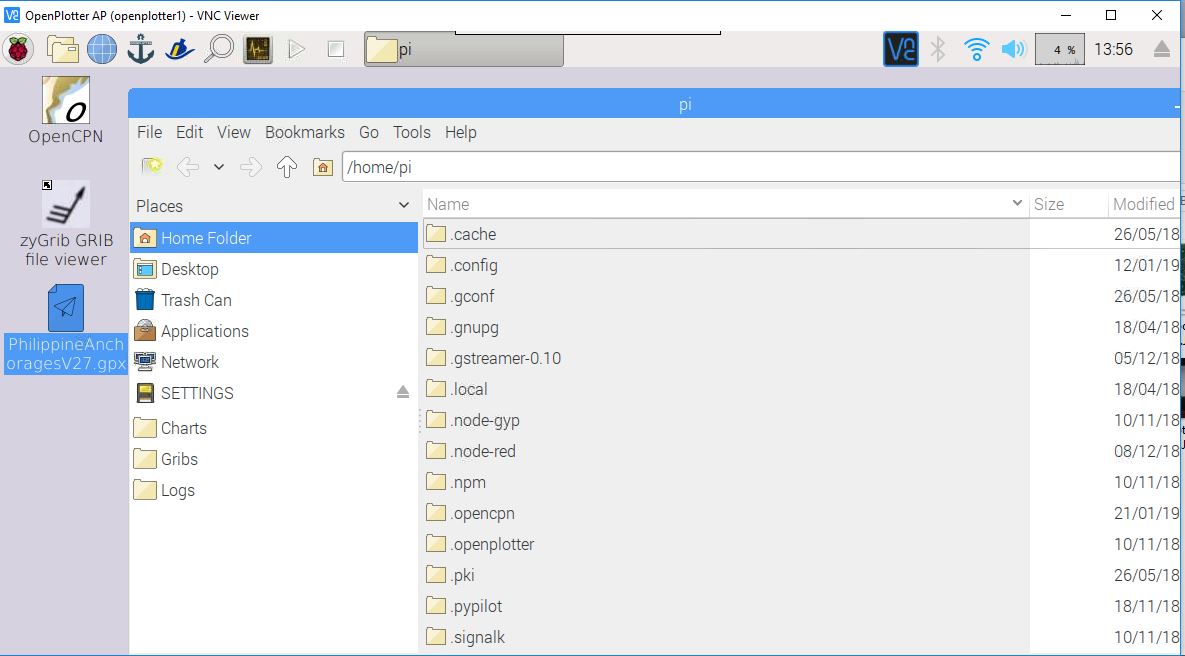Launch OpenPlotter via the anchor toolbar icon
Screen dimensions: 1185x656
140,47
